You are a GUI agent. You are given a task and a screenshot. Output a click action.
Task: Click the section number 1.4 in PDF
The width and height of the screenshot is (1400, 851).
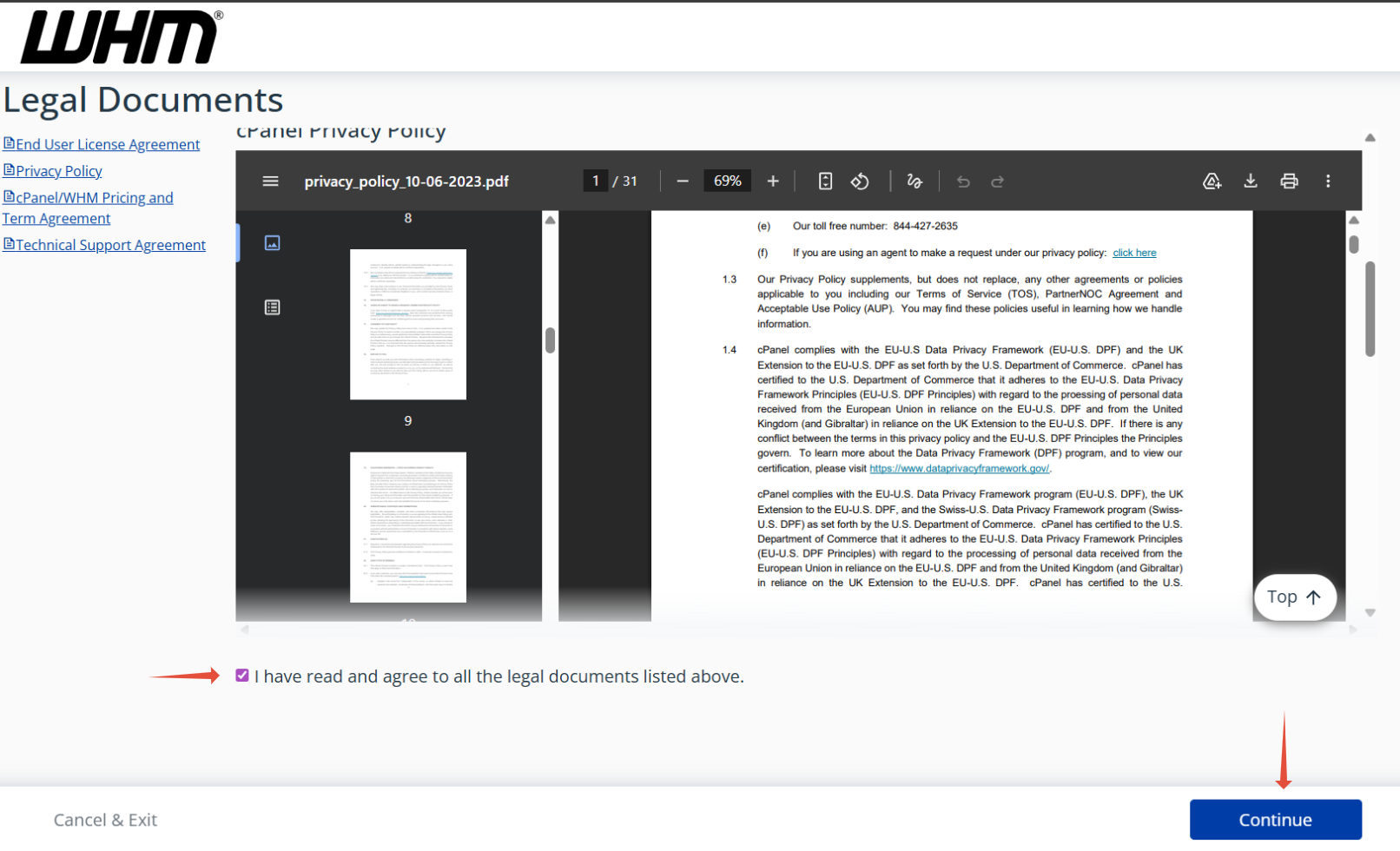(730, 350)
